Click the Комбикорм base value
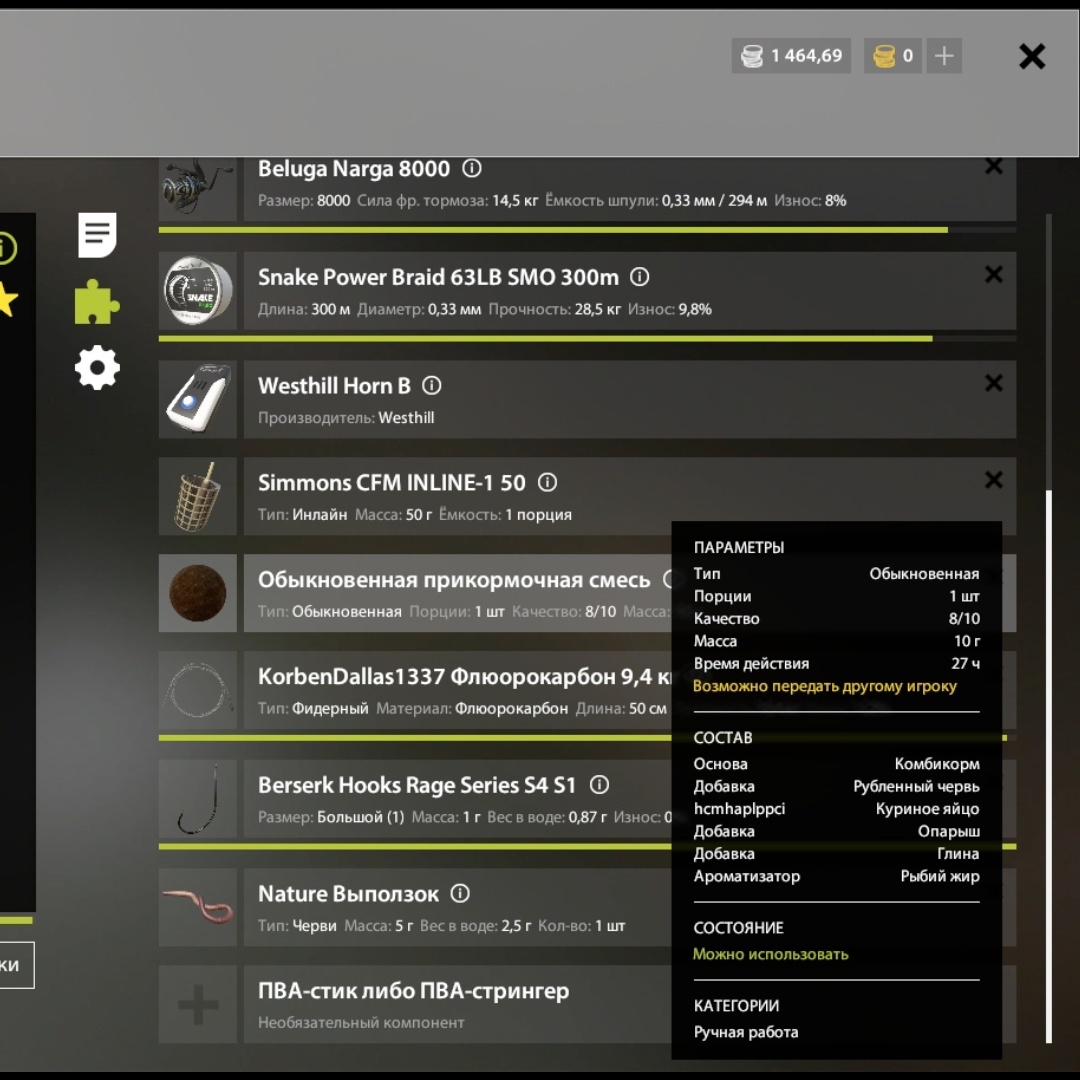The width and height of the screenshot is (1080, 1080). 937,764
